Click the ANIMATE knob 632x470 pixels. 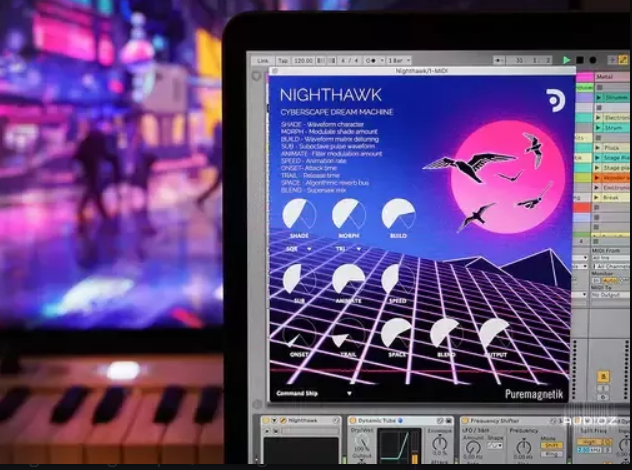pos(349,280)
